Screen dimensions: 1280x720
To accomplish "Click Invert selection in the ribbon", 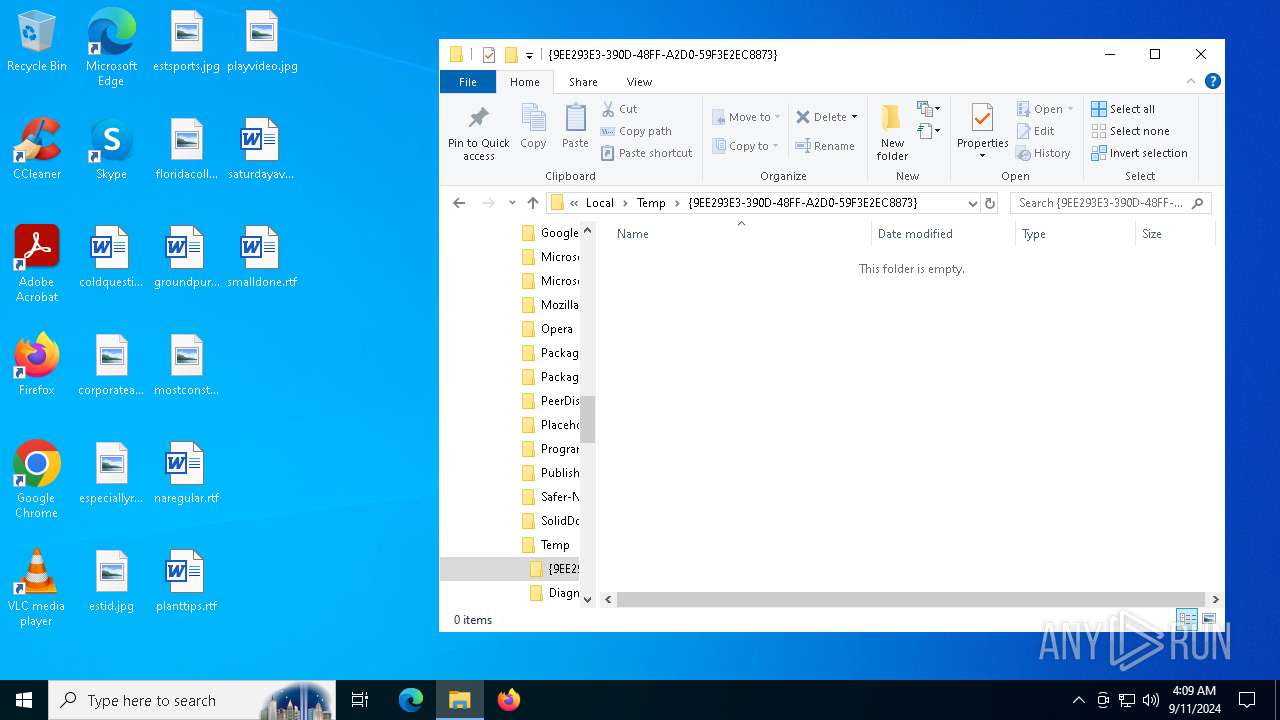I will [1139, 153].
